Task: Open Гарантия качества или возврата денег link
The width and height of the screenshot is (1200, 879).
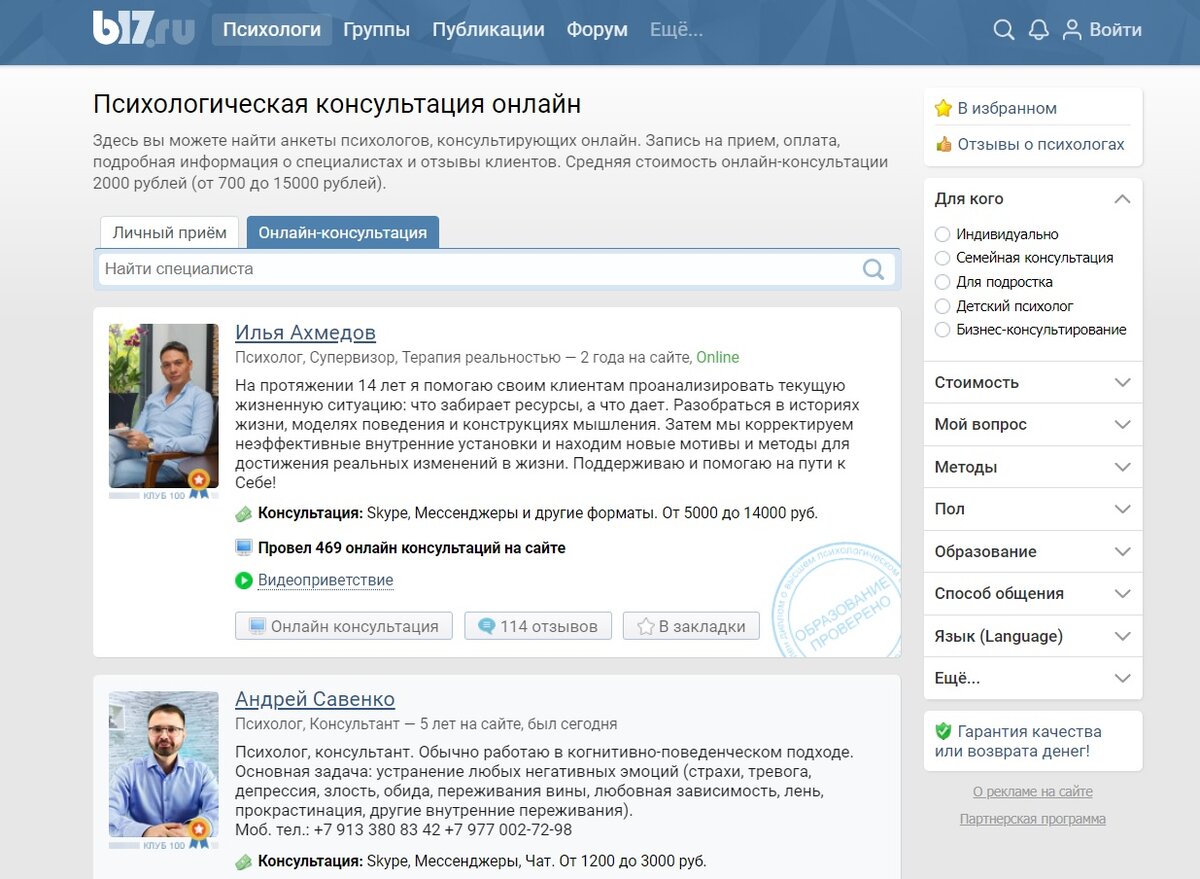Action: [x=1018, y=741]
